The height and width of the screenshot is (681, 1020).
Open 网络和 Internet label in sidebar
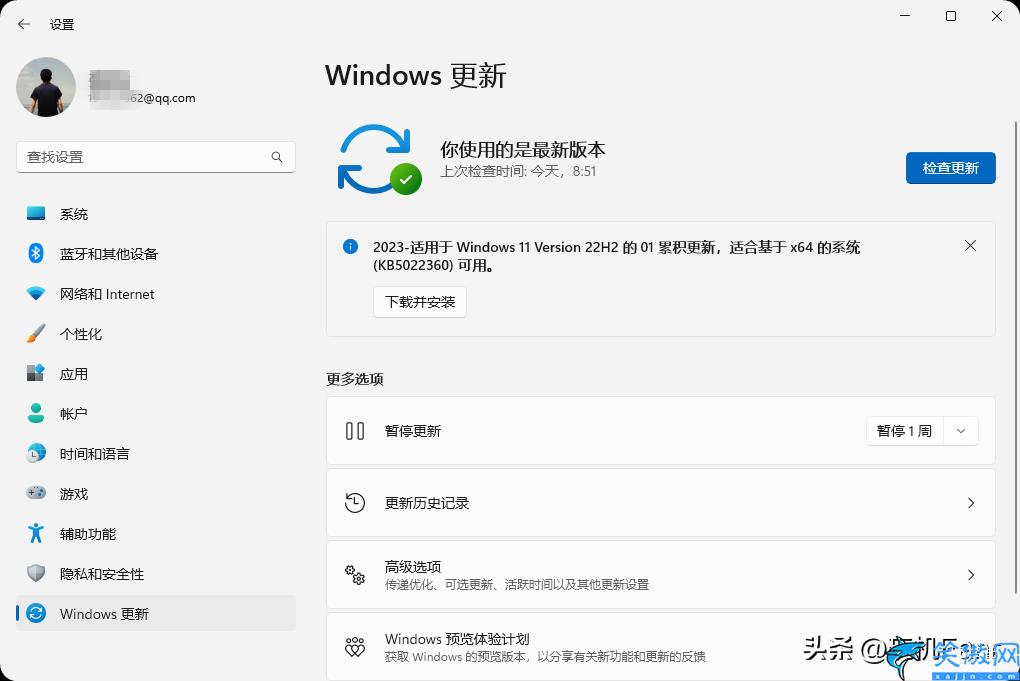107,294
